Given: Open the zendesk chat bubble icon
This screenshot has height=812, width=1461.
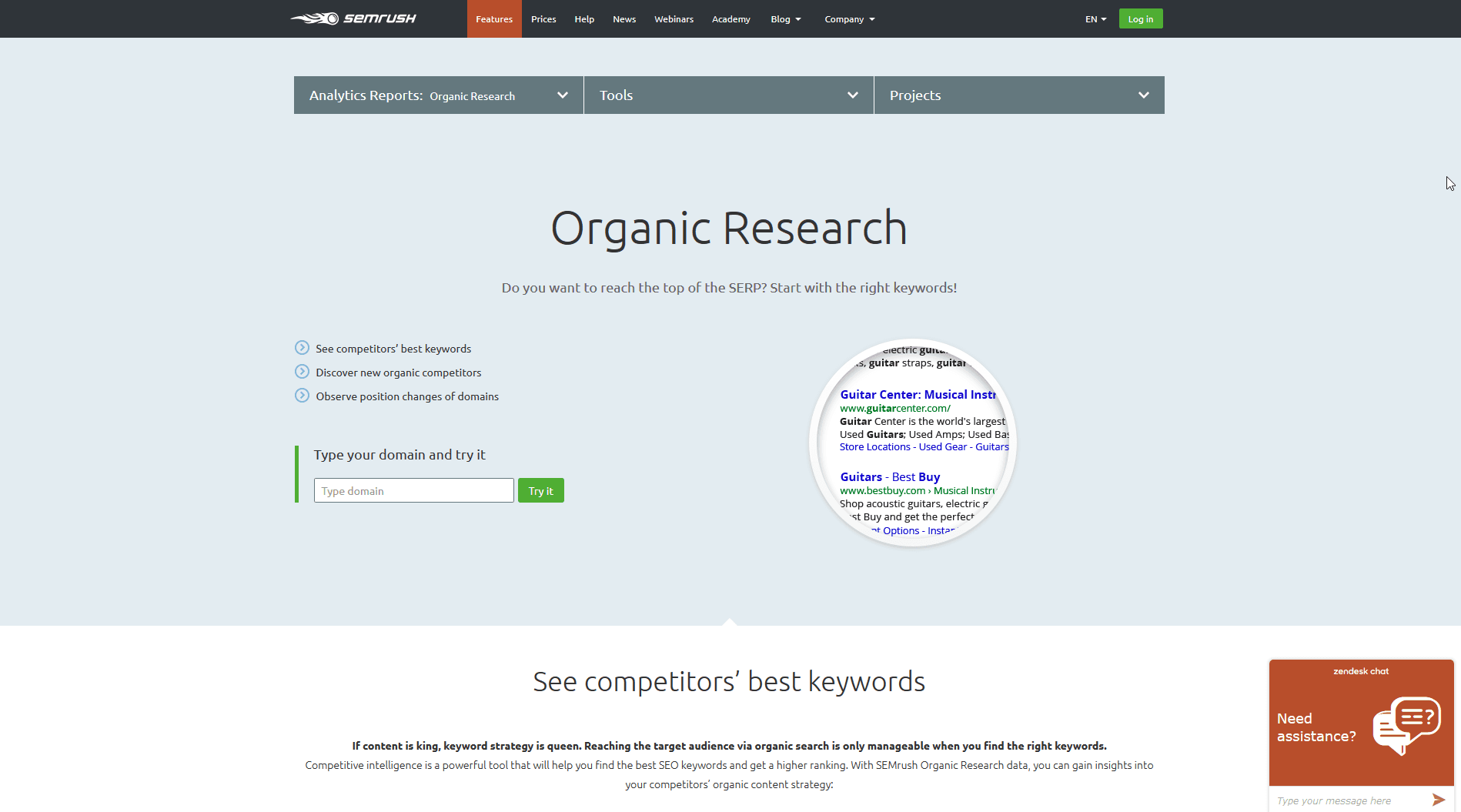Looking at the screenshot, I should 1406,724.
